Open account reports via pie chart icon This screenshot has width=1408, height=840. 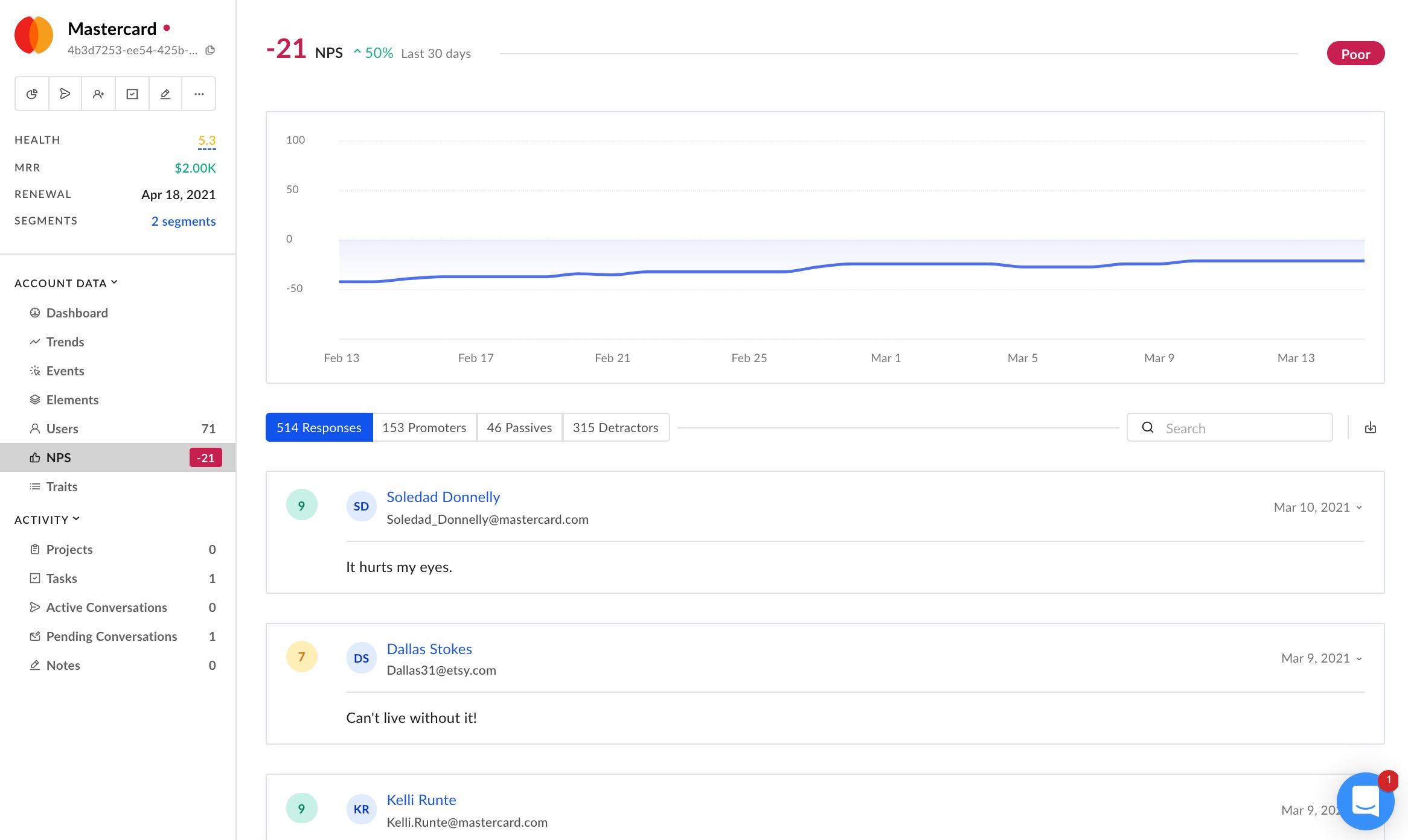point(31,94)
